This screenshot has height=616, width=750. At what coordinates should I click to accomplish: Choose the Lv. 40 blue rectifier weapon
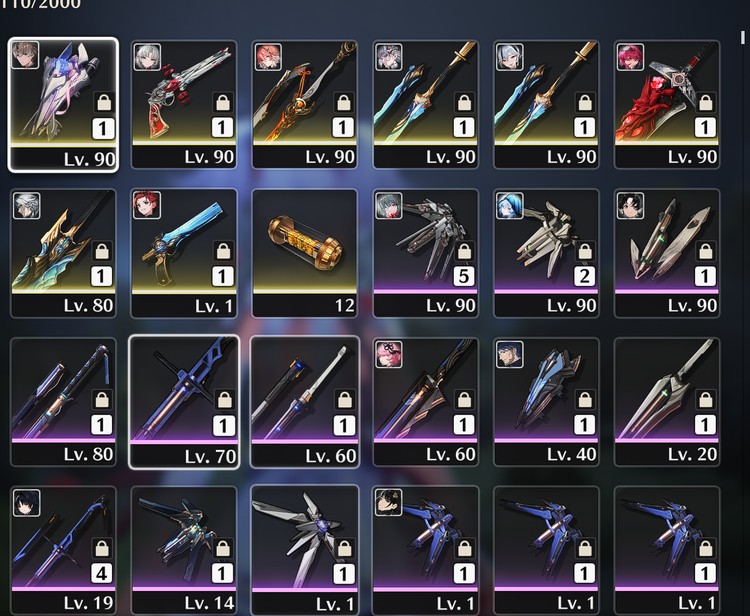click(546, 402)
